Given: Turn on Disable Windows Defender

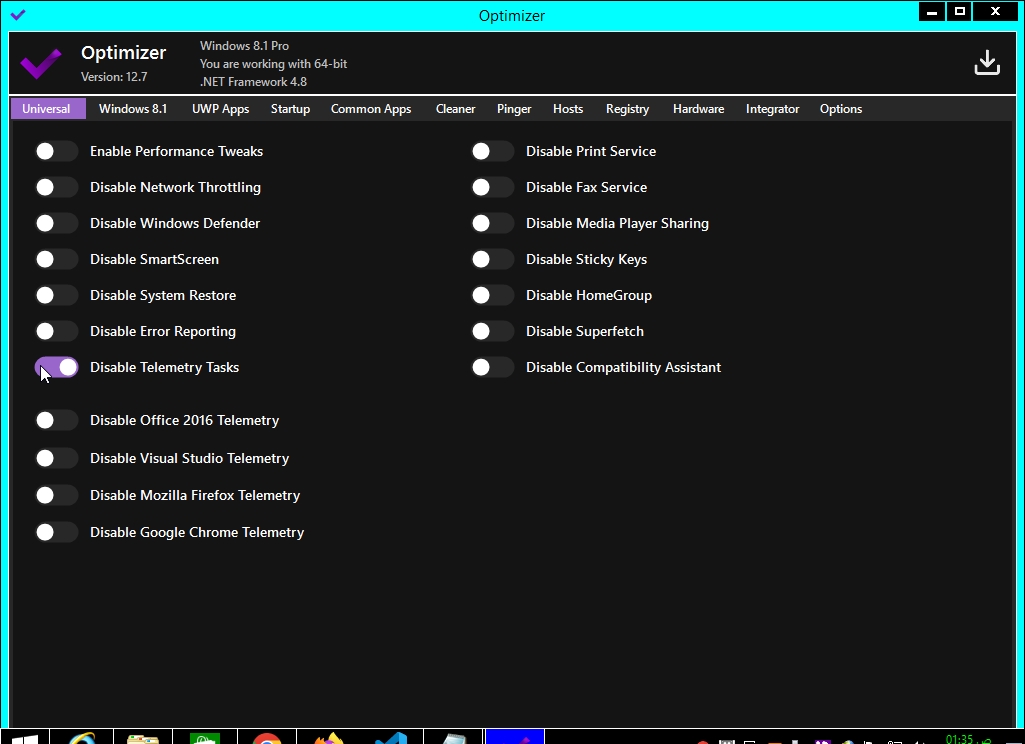Looking at the screenshot, I should click(56, 223).
